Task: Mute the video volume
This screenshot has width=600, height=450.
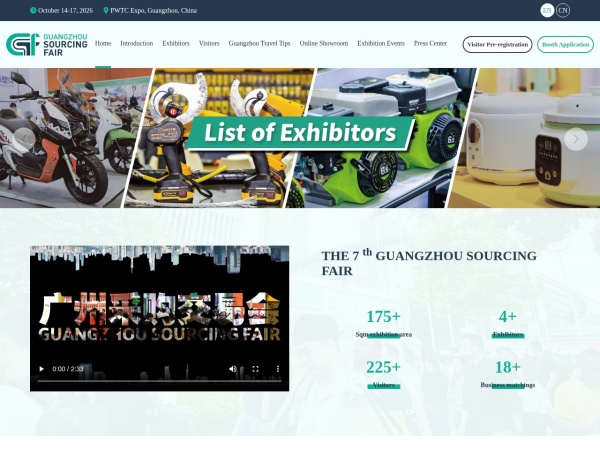Action: 233,369
